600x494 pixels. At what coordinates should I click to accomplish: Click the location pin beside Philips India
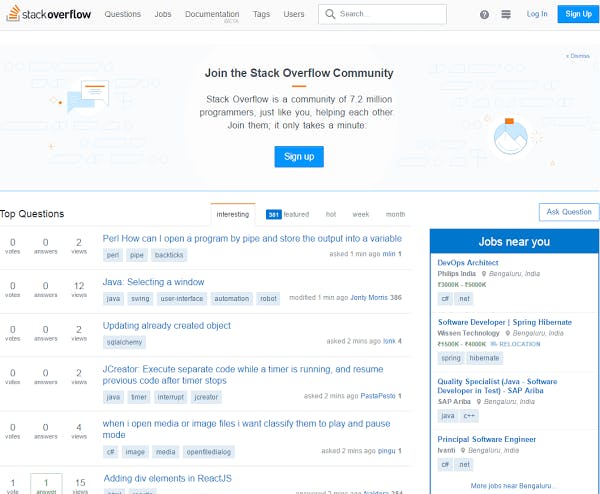point(484,274)
